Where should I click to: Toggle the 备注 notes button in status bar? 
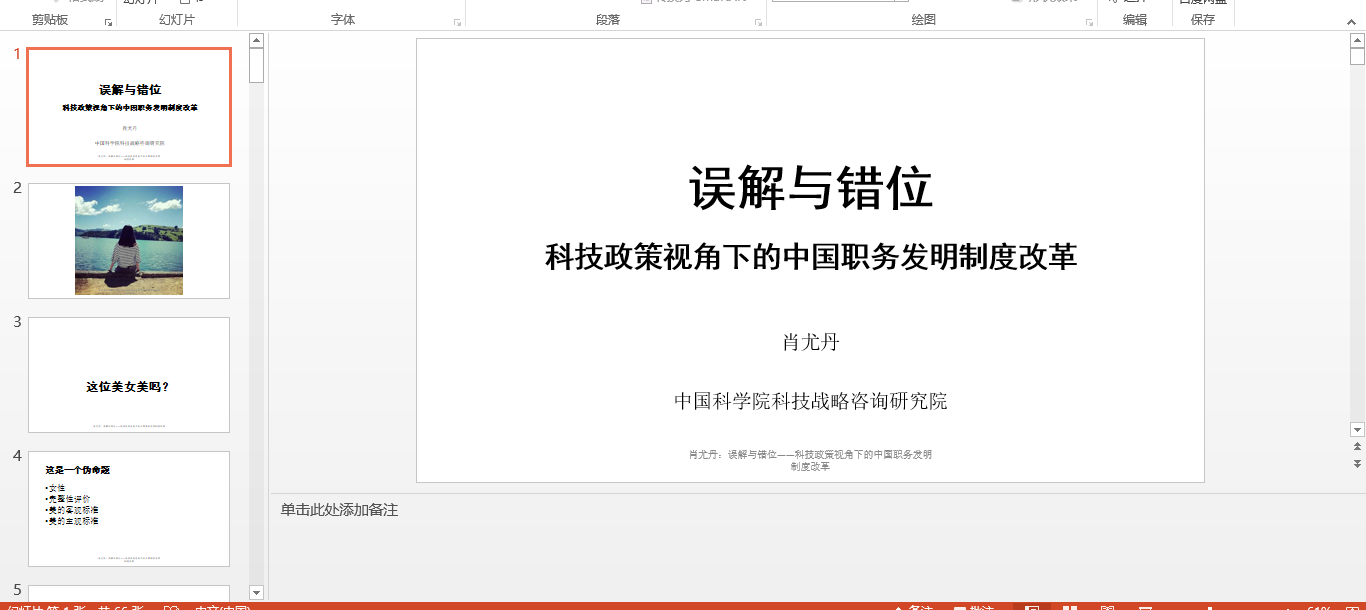click(x=912, y=607)
